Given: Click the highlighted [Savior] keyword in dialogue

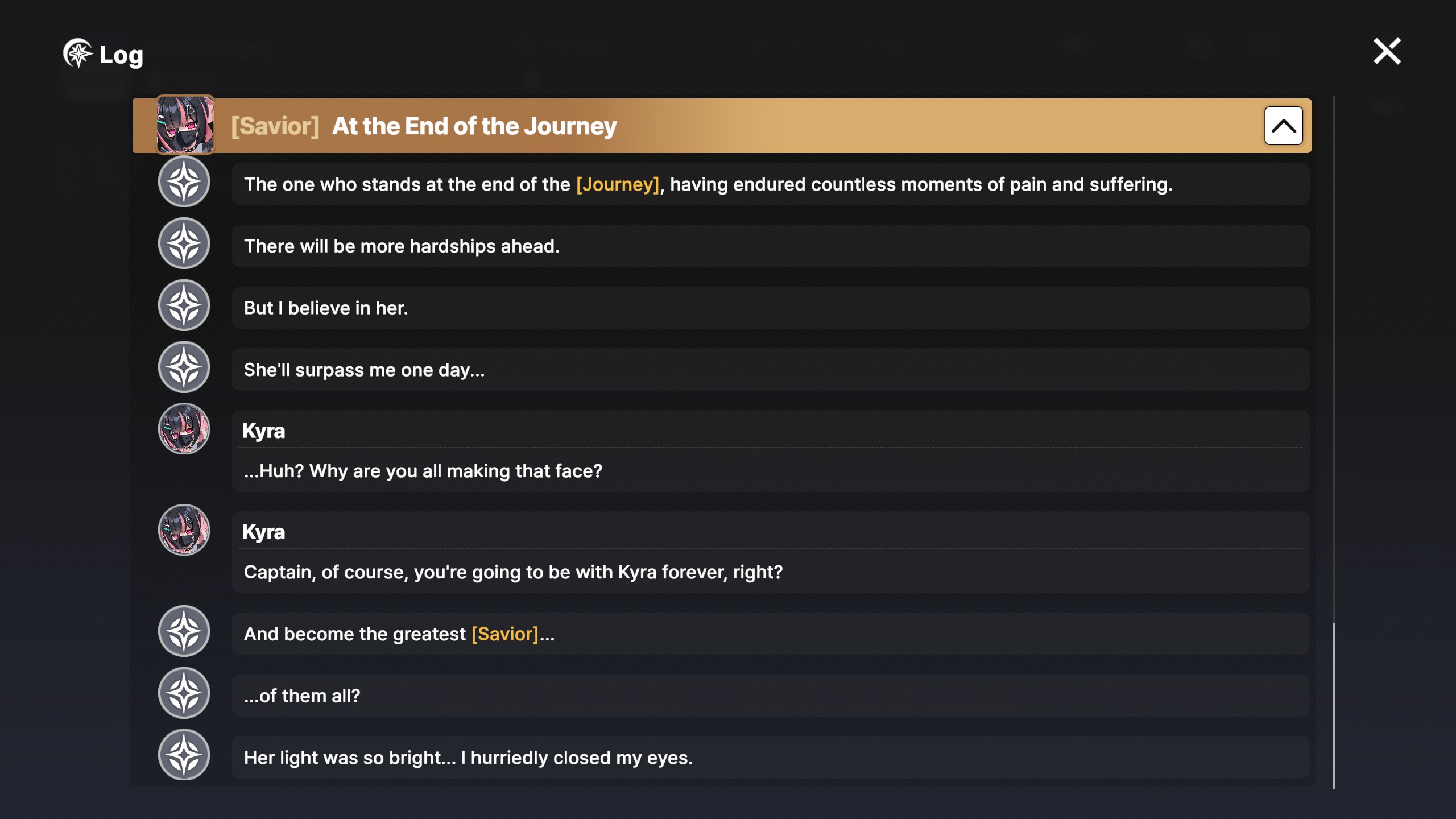Looking at the screenshot, I should 505,634.
